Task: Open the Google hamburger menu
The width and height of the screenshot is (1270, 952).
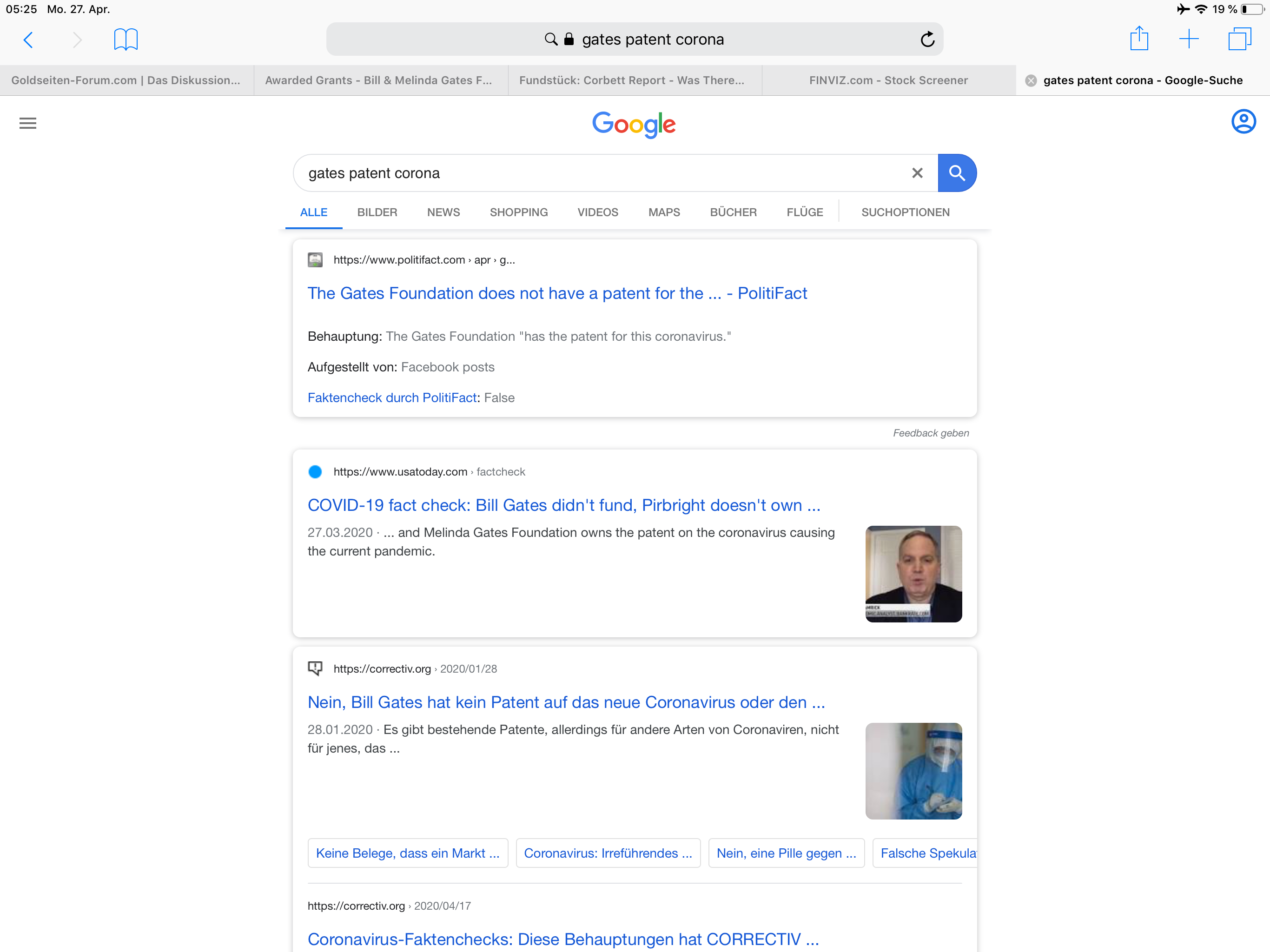Action: pos(27,123)
